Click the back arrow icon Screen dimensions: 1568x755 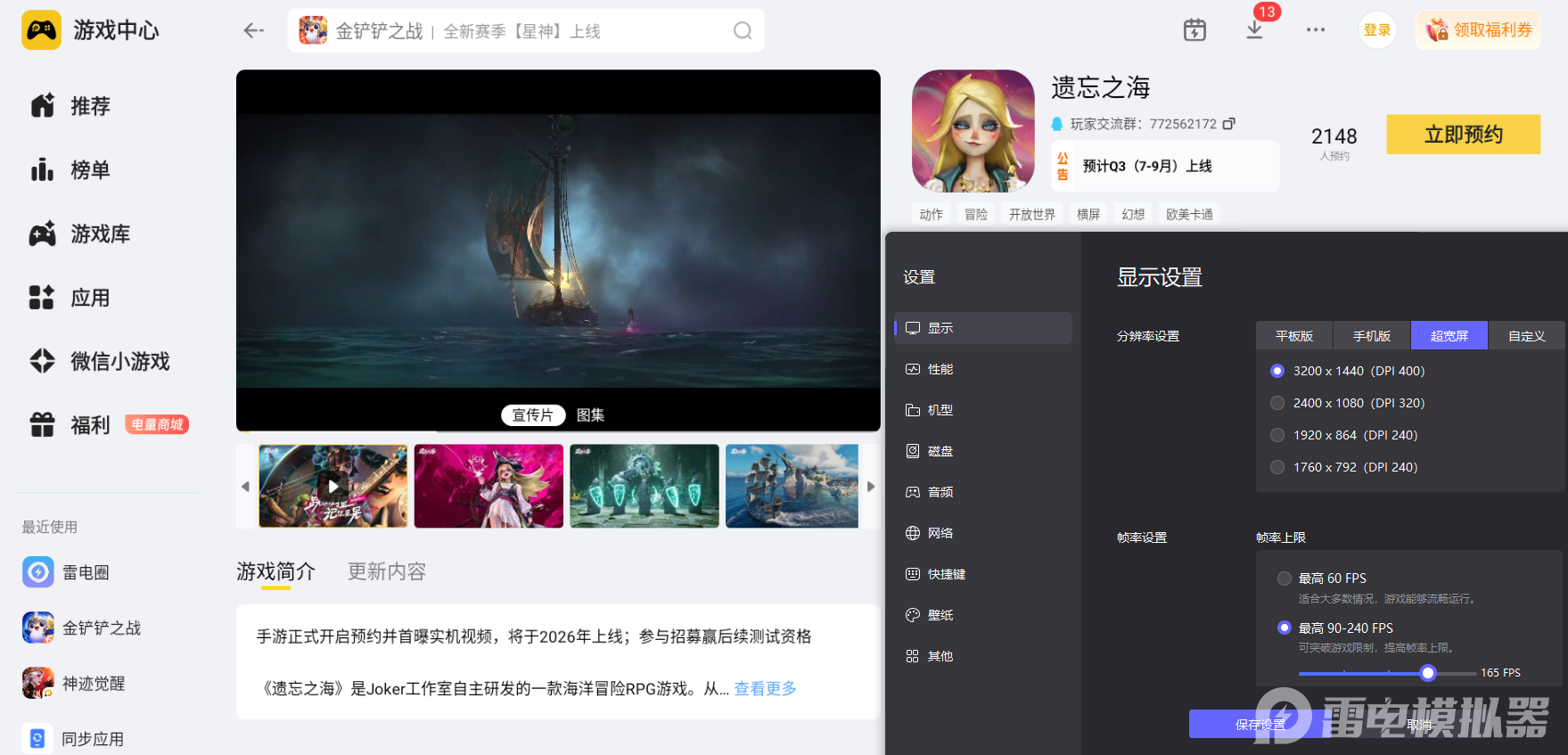253,31
